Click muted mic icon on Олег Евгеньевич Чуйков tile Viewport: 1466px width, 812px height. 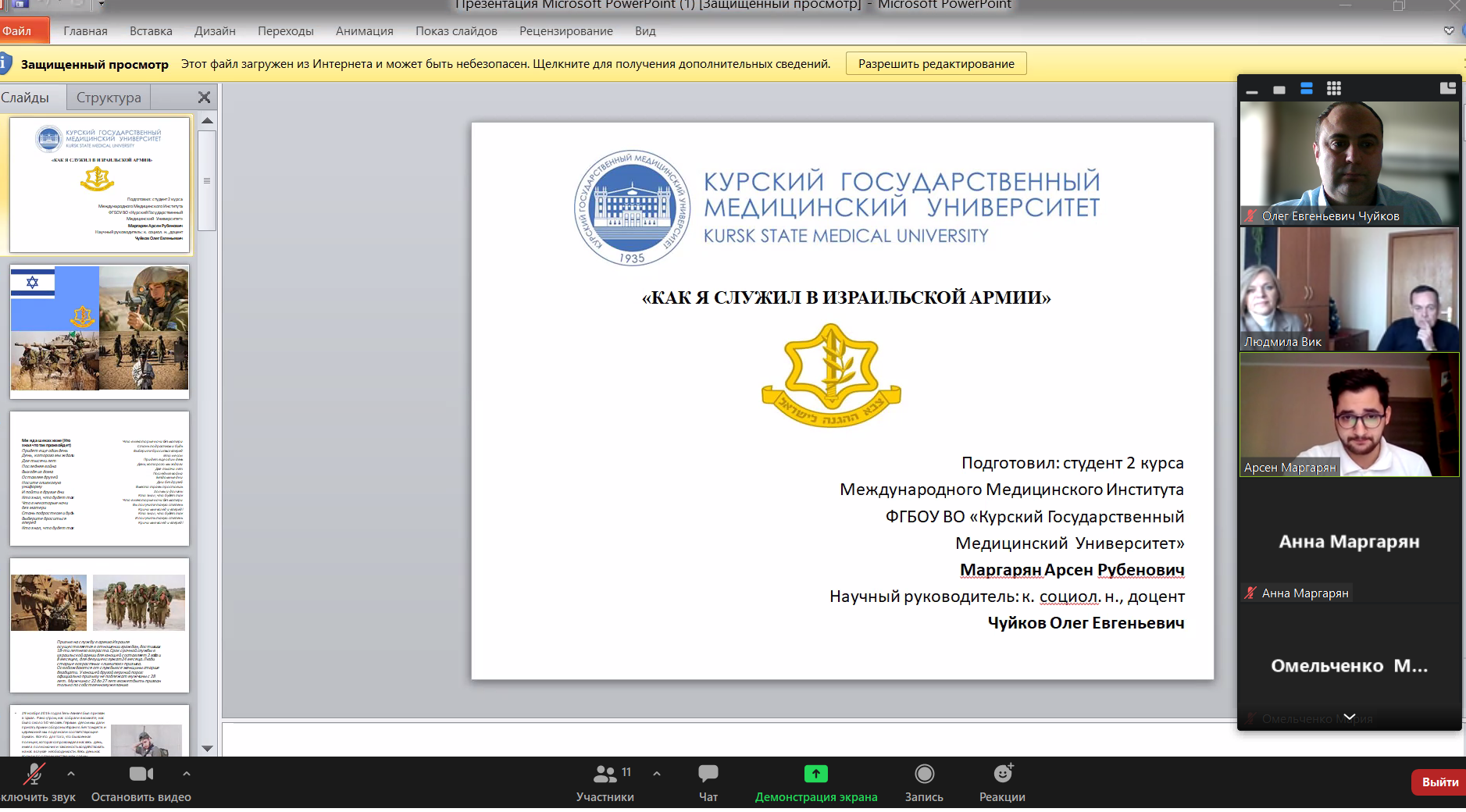click(1250, 216)
